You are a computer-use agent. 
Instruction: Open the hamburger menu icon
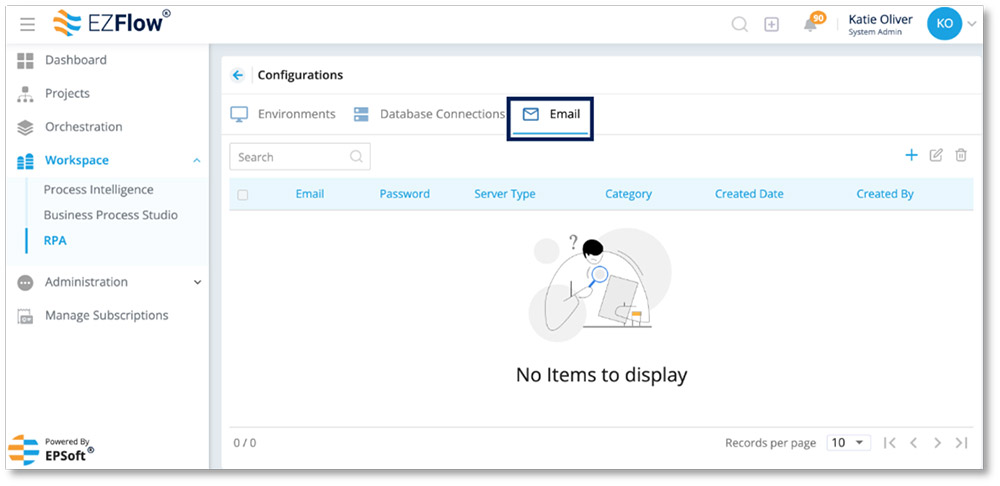pos(27,25)
